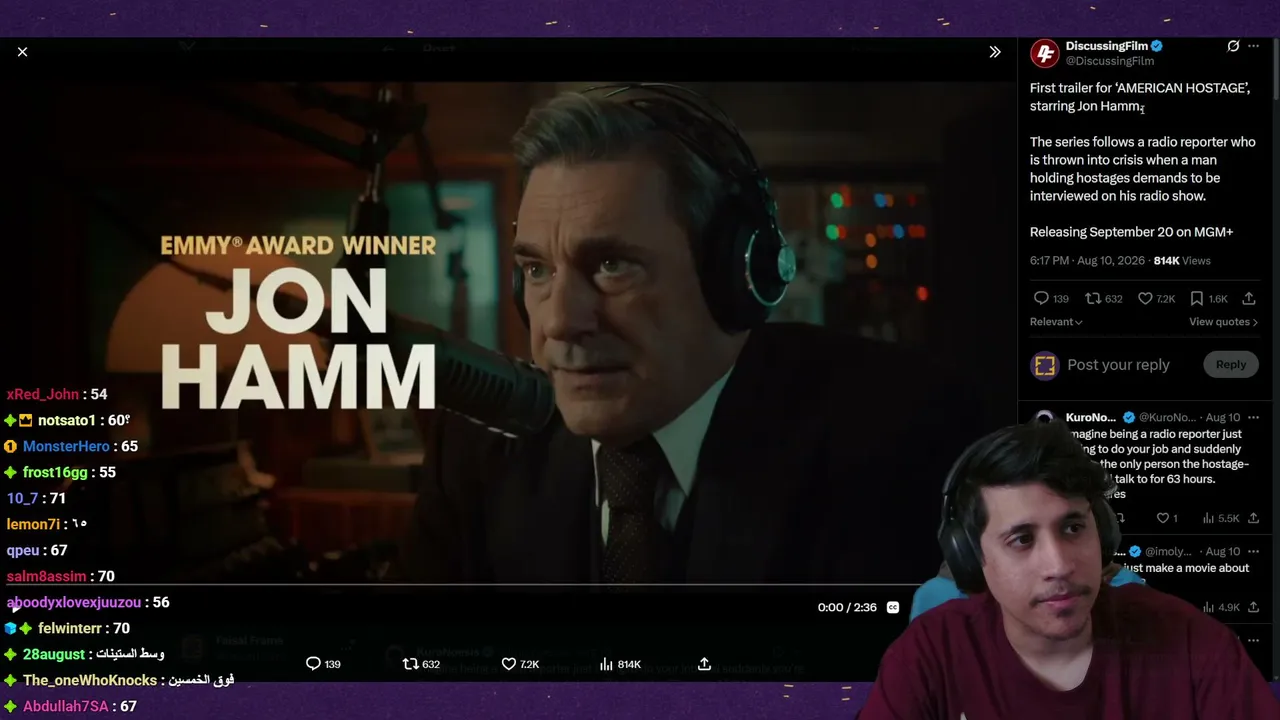Click the Reply button
The width and height of the screenshot is (1280, 720).
tap(1231, 365)
